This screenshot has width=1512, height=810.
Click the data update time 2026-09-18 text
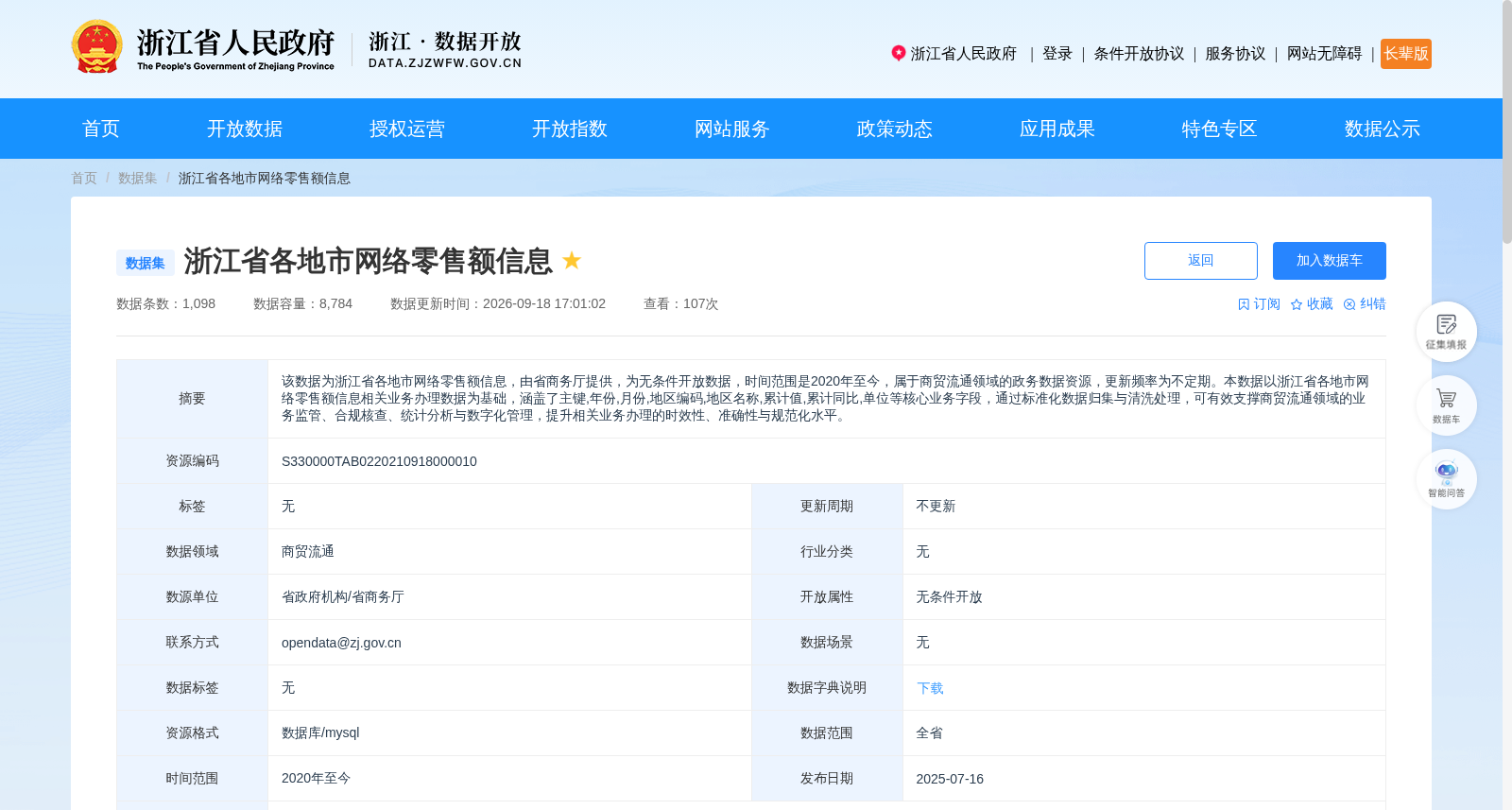[498, 304]
